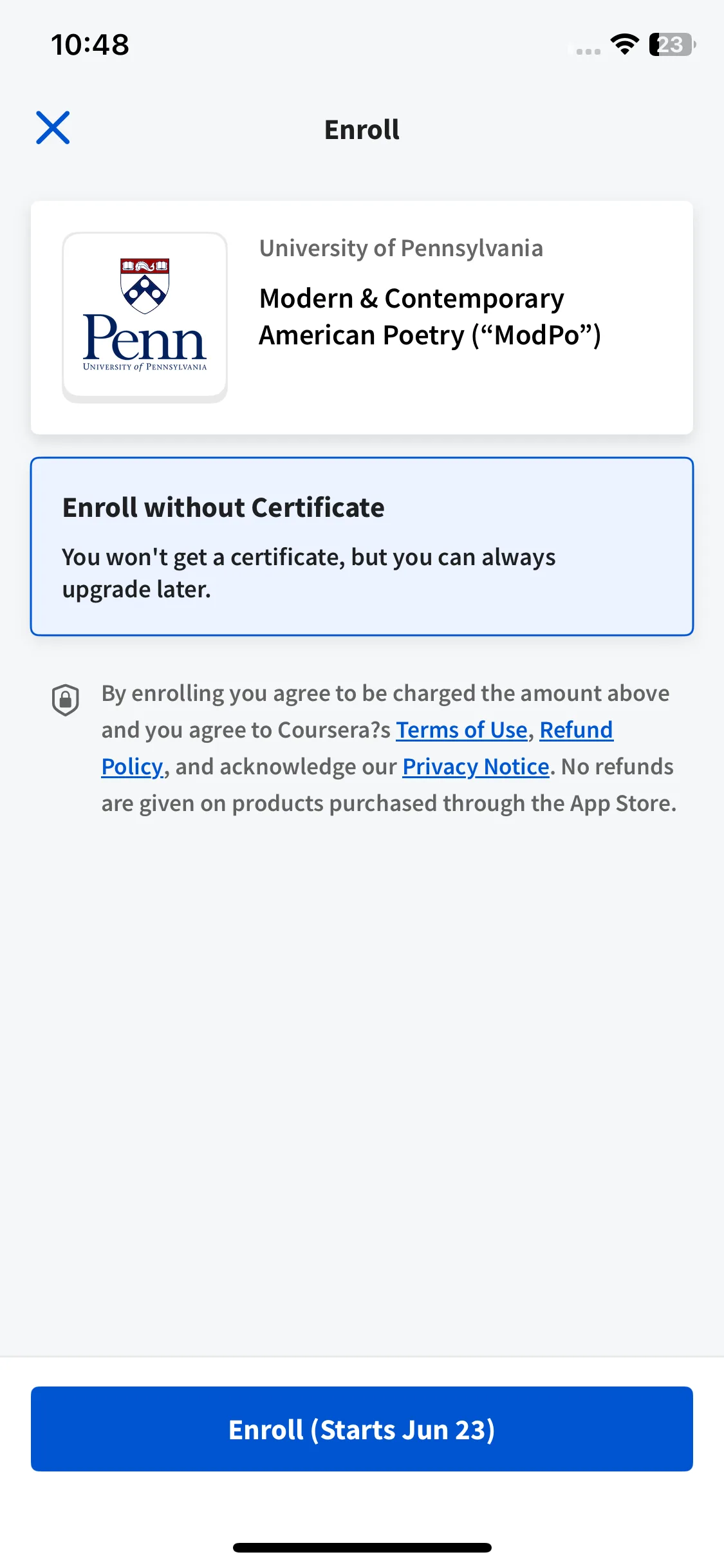Image resolution: width=724 pixels, height=1568 pixels.
Task: Tap the Enroll header title
Action: tap(362, 129)
